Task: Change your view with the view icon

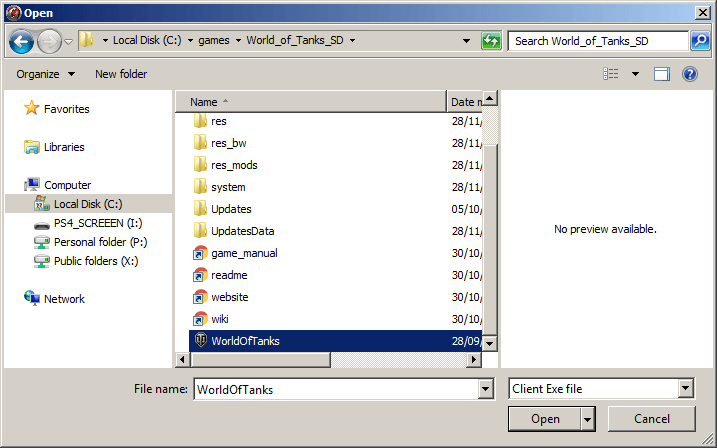Action: point(610,74)
